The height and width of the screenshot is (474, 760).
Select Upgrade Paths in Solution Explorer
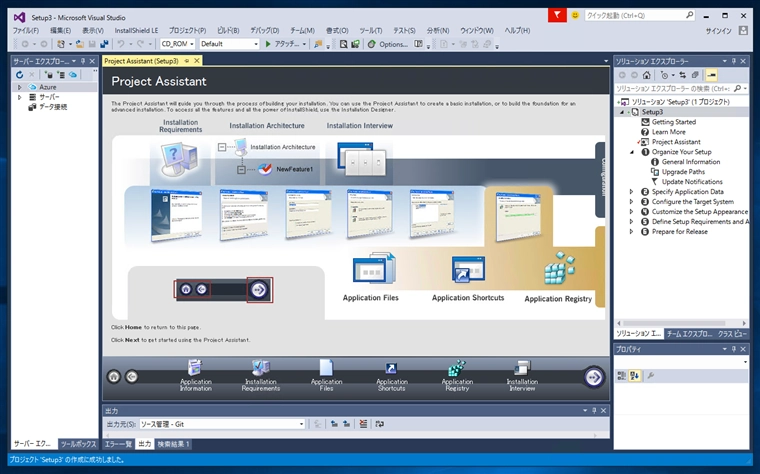tap(683, 172)
